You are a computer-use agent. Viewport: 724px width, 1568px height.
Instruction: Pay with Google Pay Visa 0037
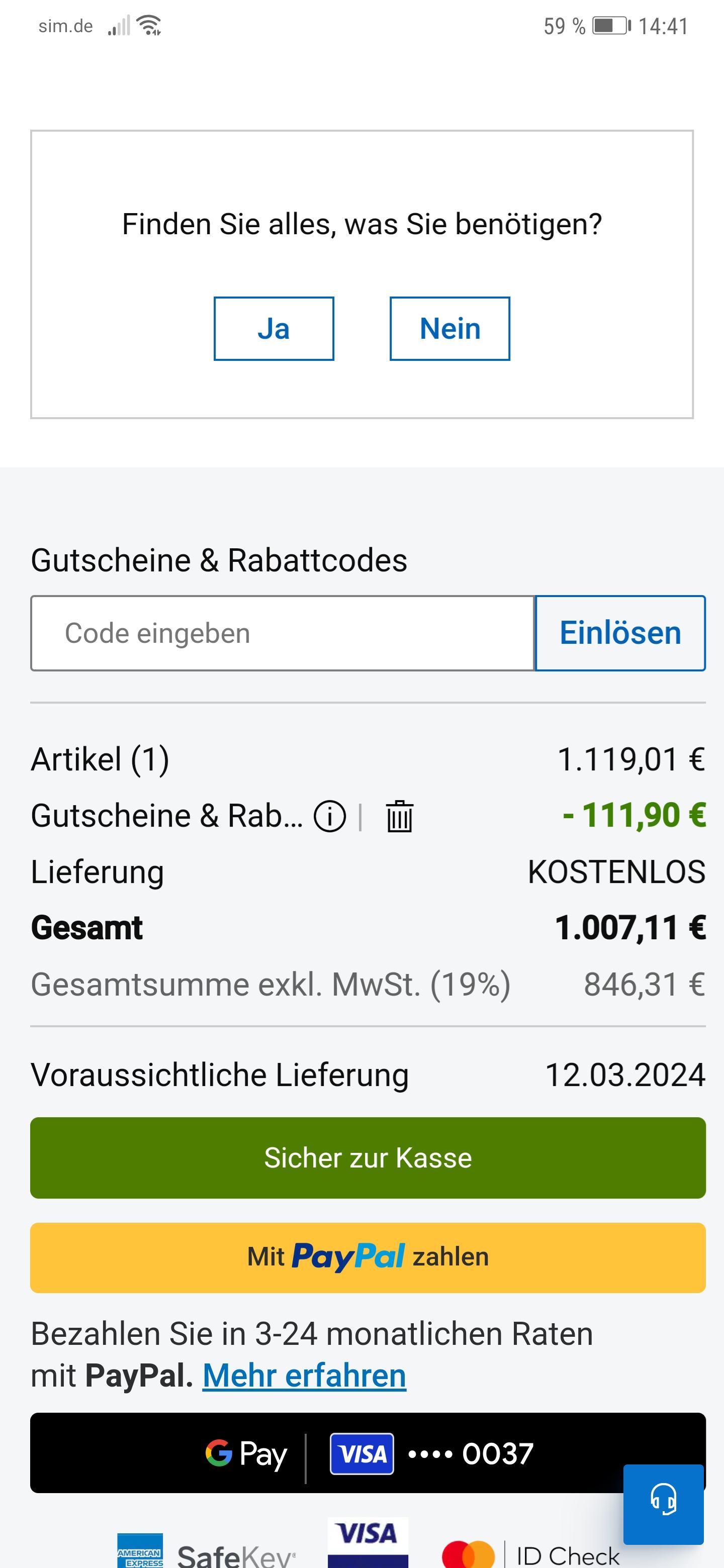[x=368, y=1453]
